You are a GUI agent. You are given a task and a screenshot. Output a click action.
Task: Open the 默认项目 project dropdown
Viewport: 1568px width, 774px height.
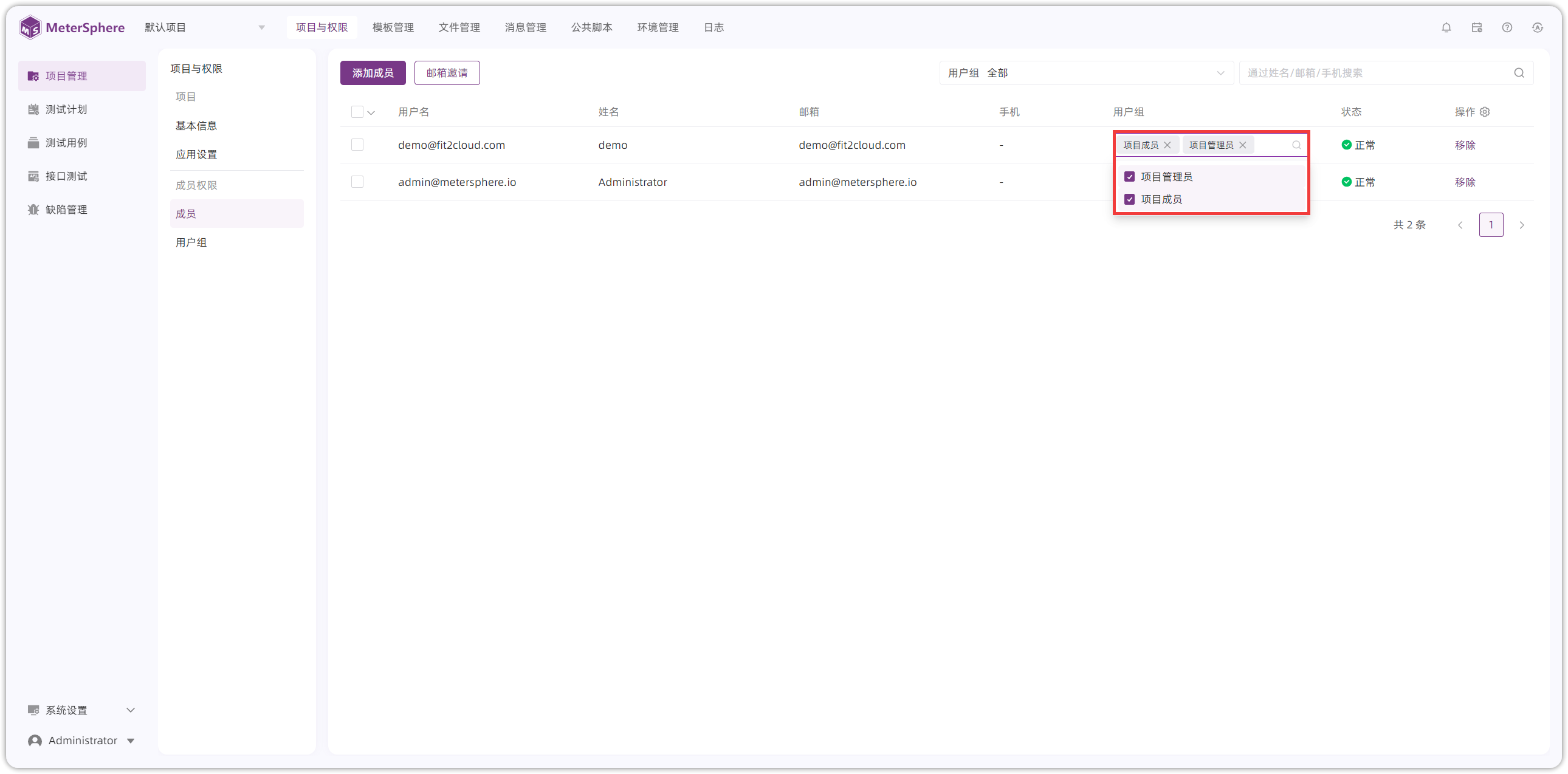coord(205,27)
